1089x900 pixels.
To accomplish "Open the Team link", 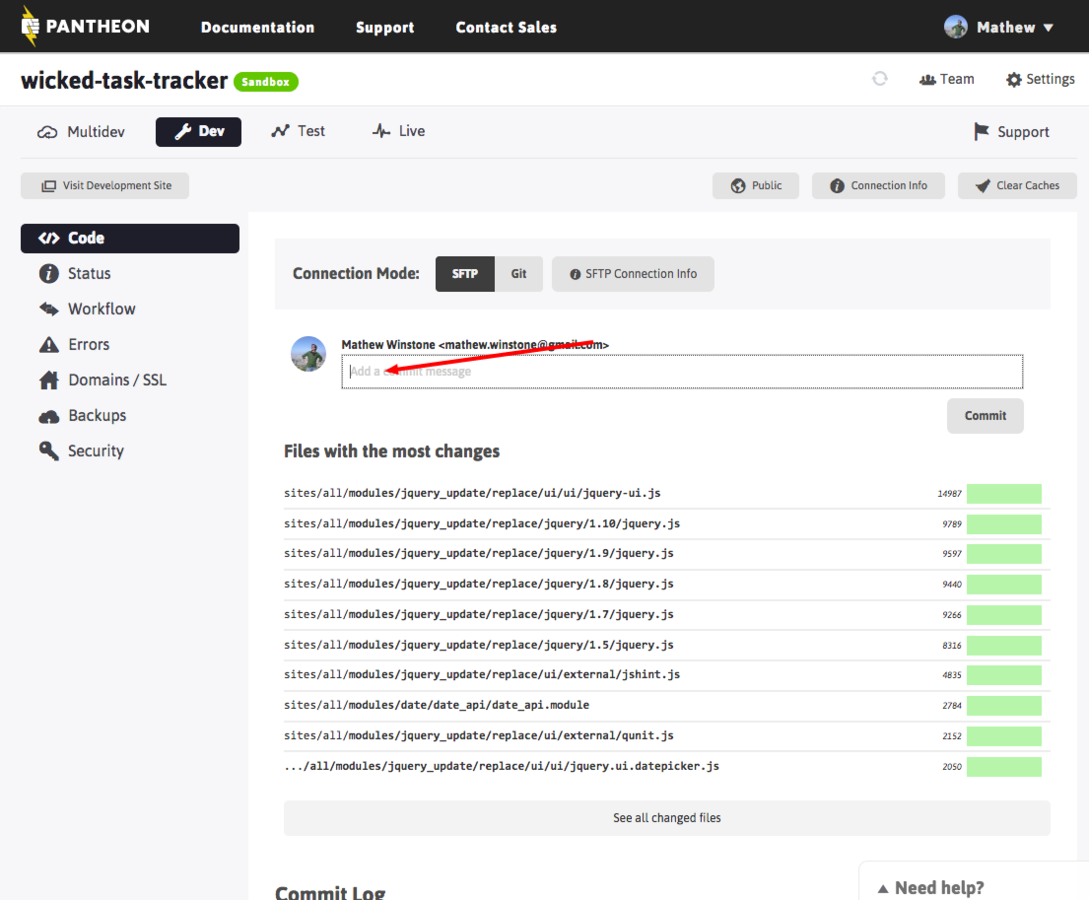I will click(x=947, y=79).
